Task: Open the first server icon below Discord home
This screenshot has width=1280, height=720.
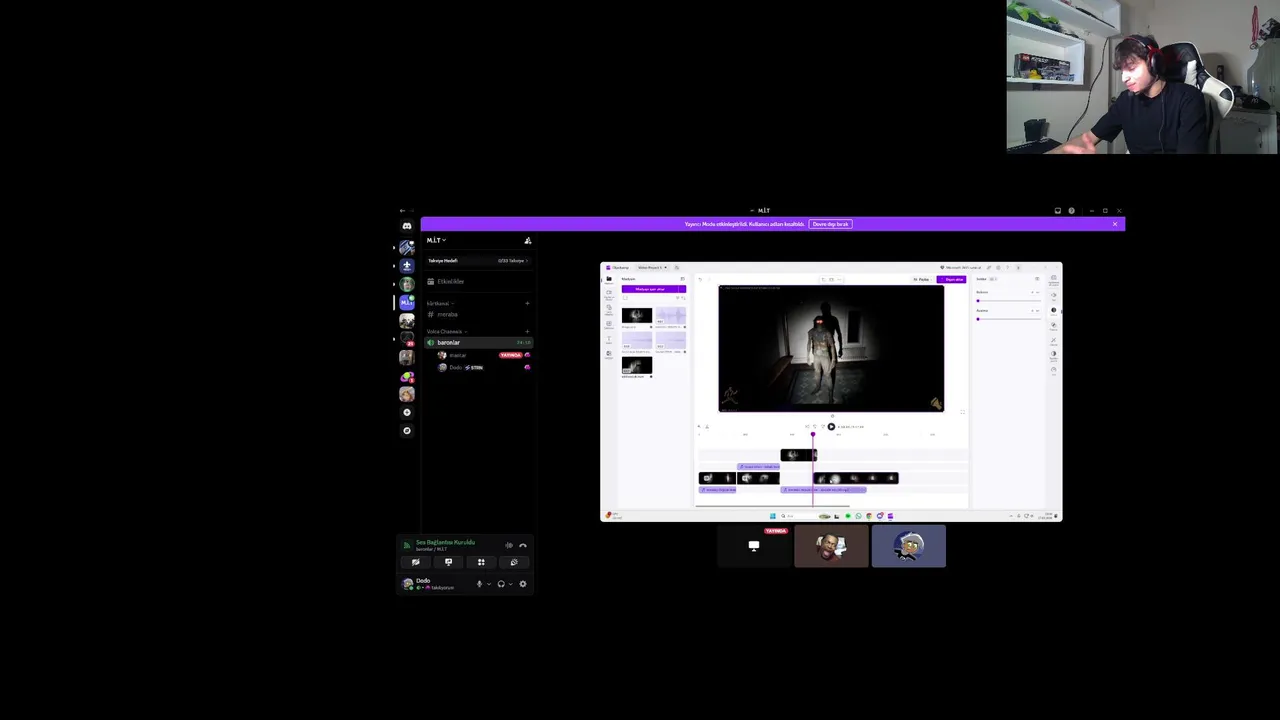Action: point(407,247)
